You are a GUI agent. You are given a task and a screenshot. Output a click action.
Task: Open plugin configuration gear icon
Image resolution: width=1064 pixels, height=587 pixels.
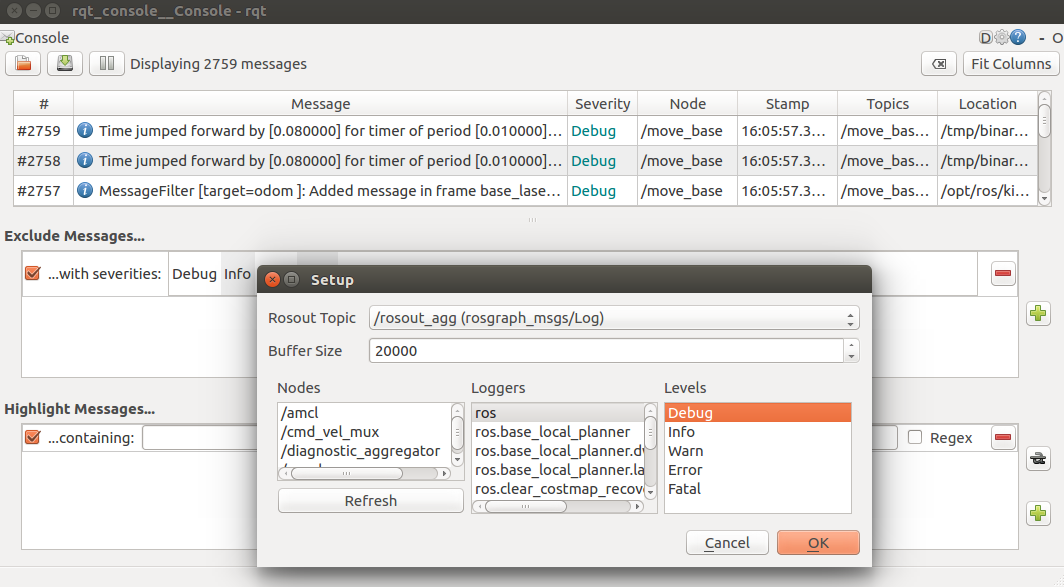[x=1002, y=37]
